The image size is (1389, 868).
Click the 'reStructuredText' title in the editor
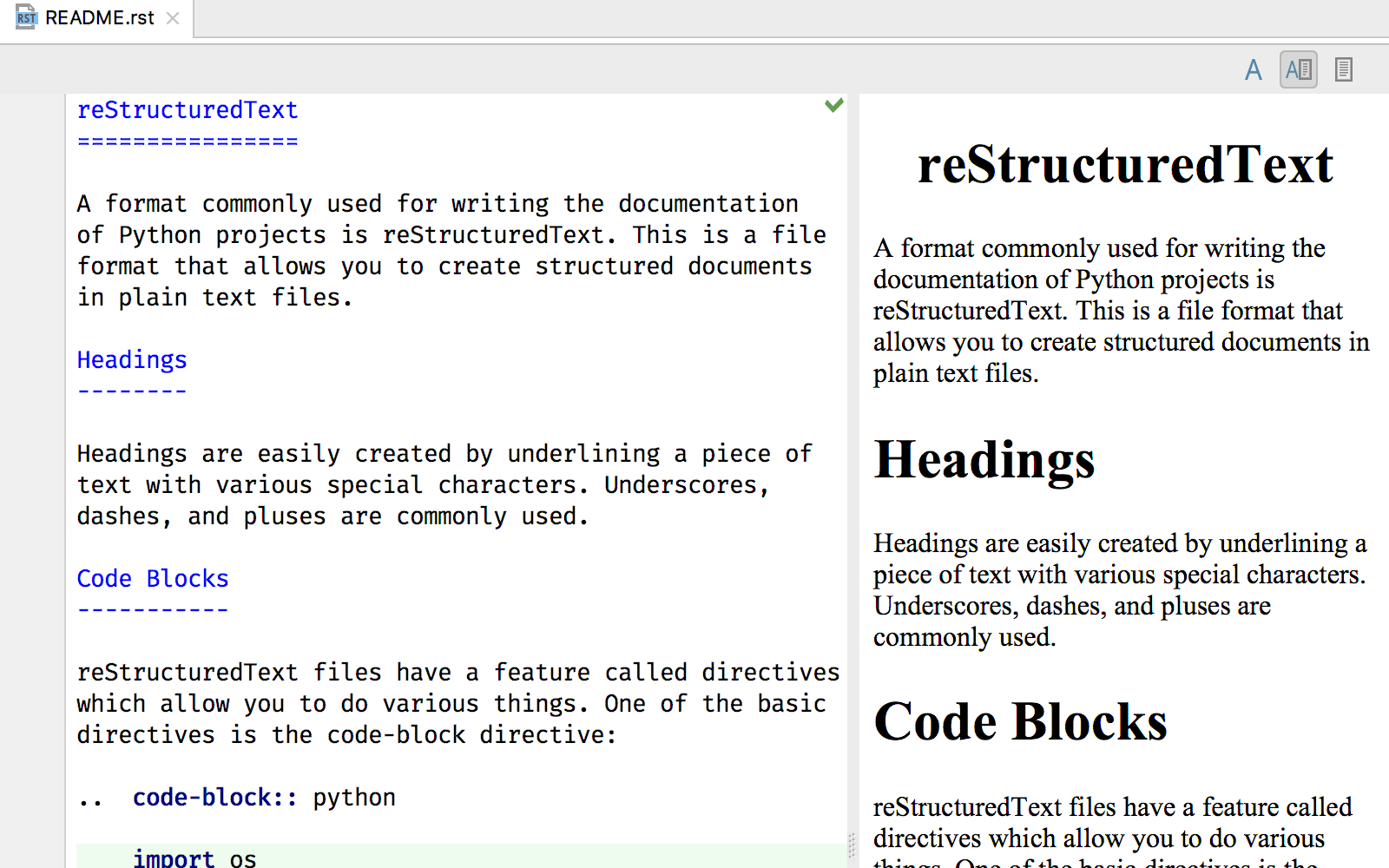(188, 110)
